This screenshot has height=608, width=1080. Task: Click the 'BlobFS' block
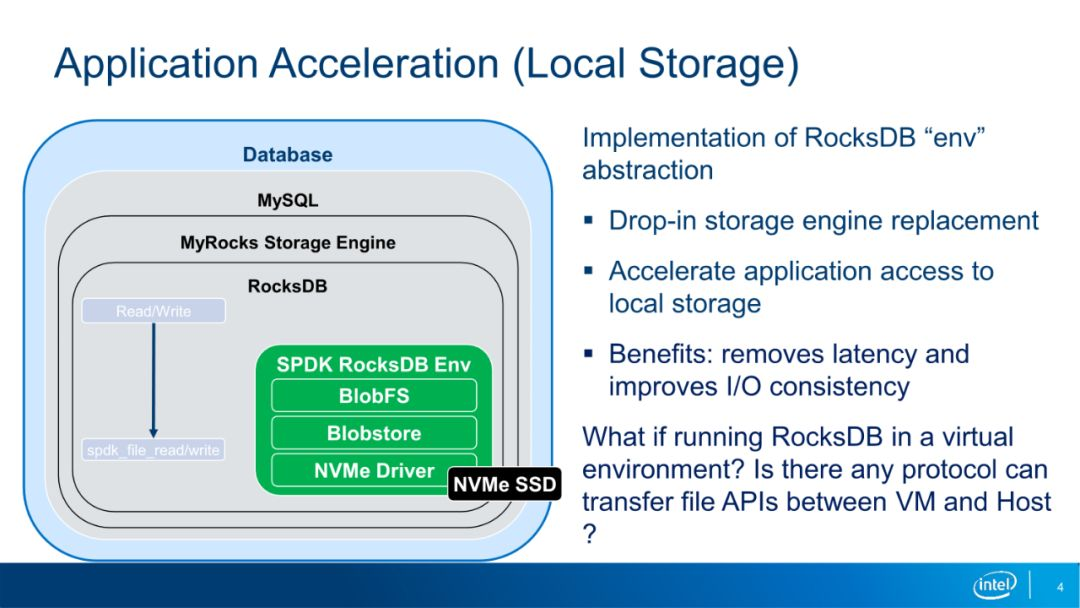pyautogui.click(x=374, y=396)
